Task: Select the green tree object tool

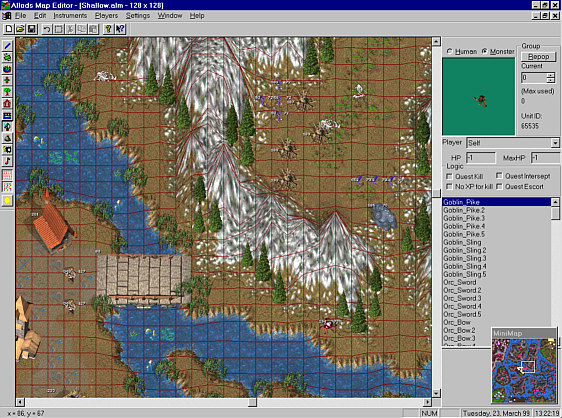Action: [7, 92]
